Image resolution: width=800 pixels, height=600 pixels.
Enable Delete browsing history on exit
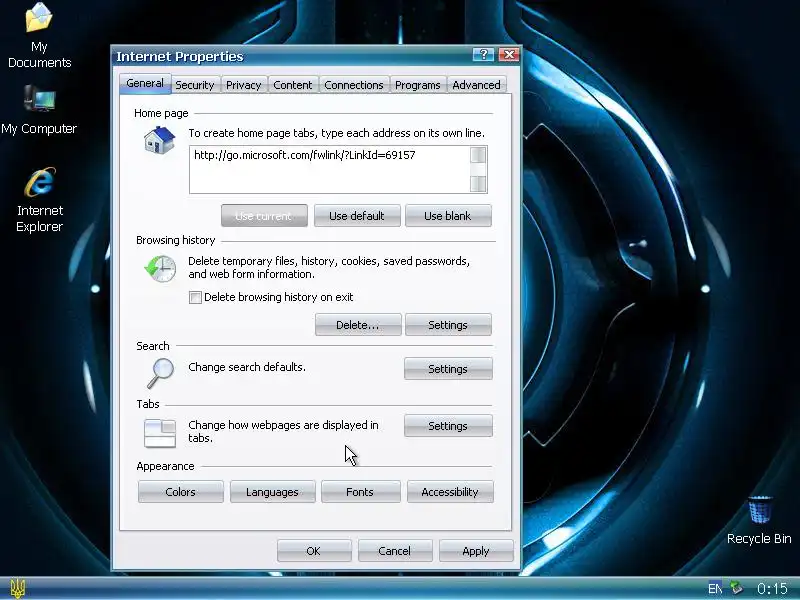point(195,297)
